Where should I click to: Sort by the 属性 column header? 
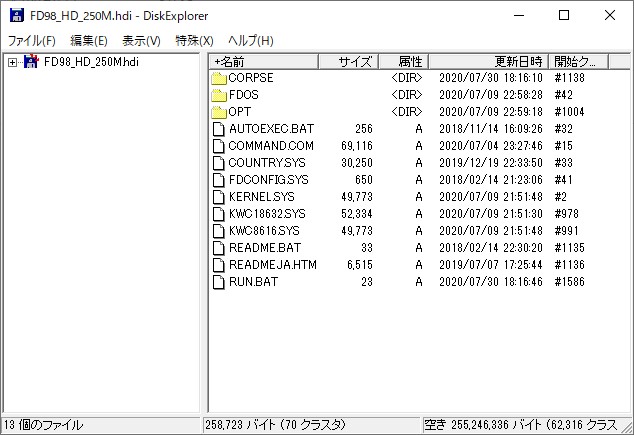pos(404,62)
